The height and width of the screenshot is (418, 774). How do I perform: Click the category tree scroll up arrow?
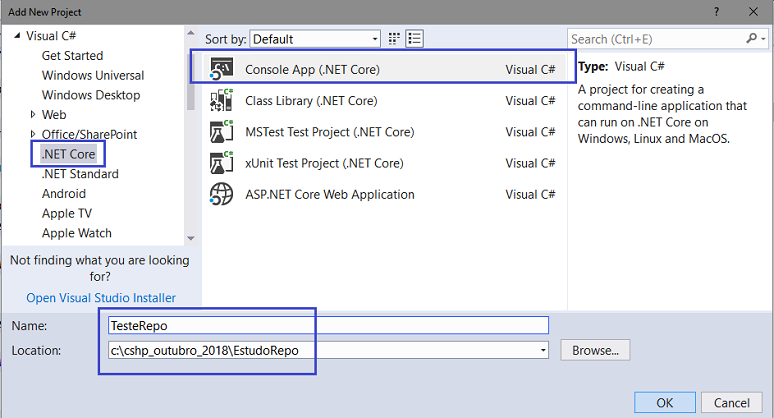point(191,33)
